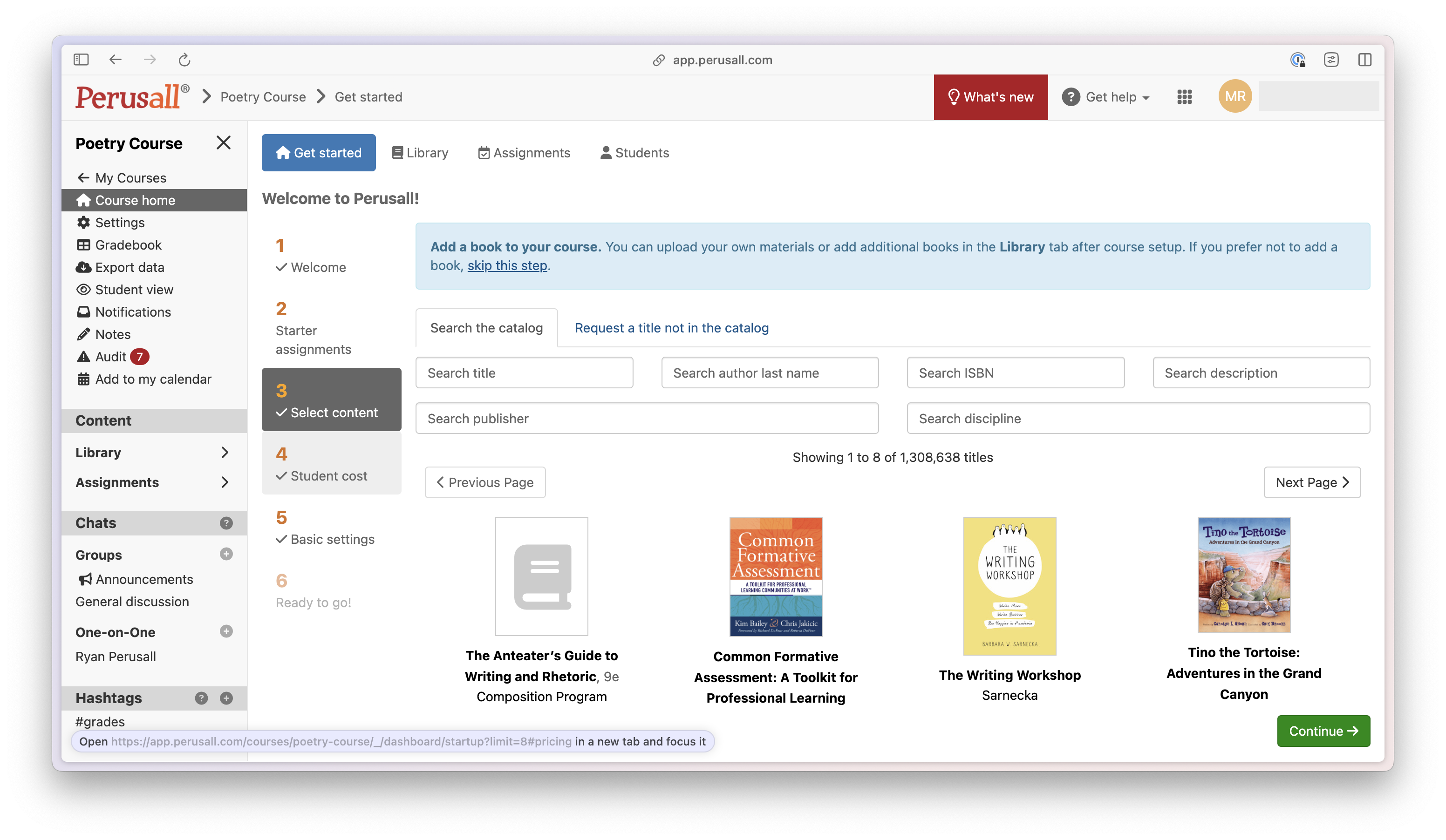This screenshot has height=840, width=1446.
Task: Switch to the Library tab
Action: pos(419,153)
